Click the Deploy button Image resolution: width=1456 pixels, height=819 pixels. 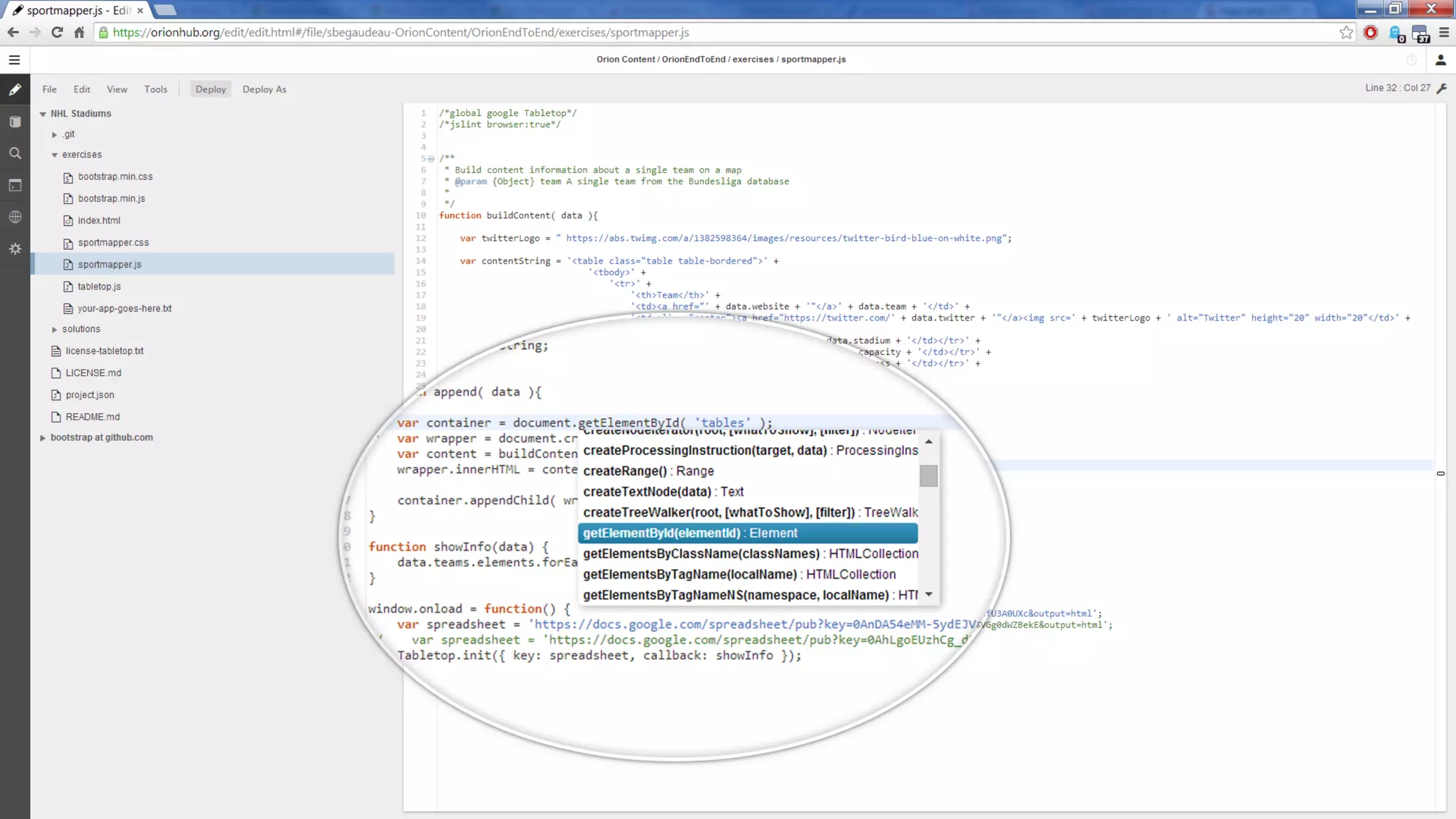click(210, 90)
